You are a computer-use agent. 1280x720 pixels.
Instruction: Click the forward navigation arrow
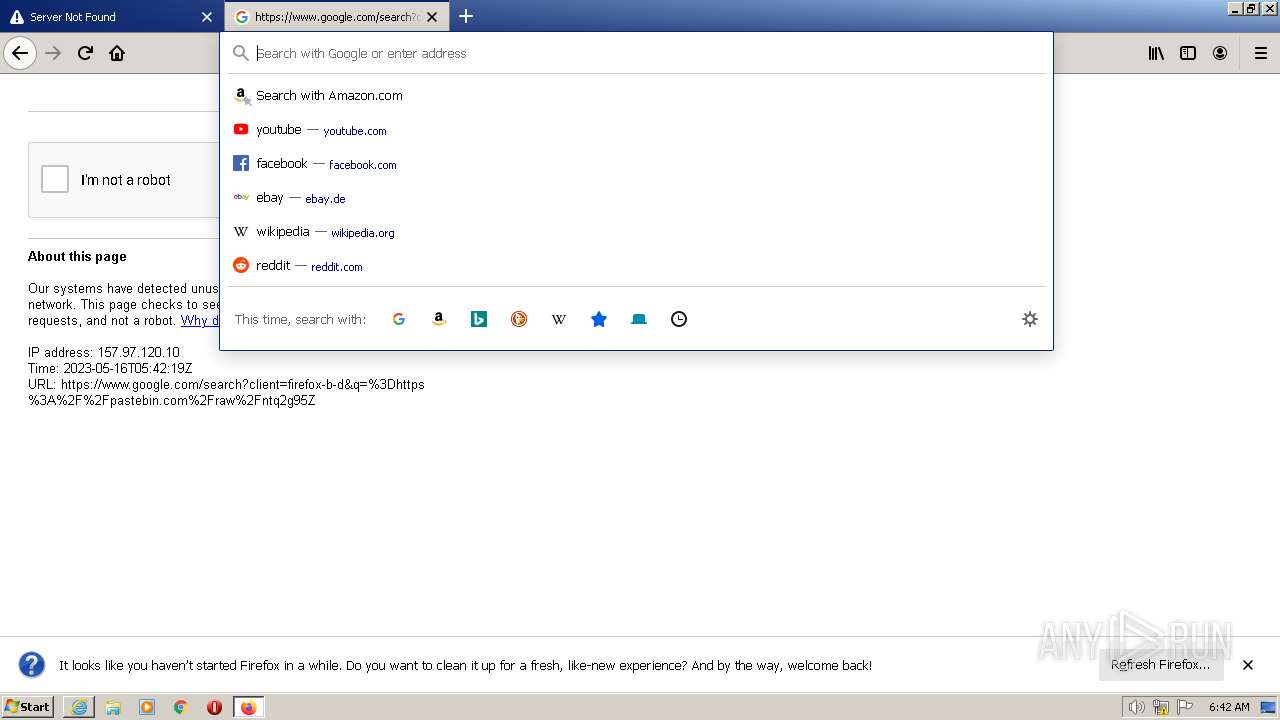53,53
